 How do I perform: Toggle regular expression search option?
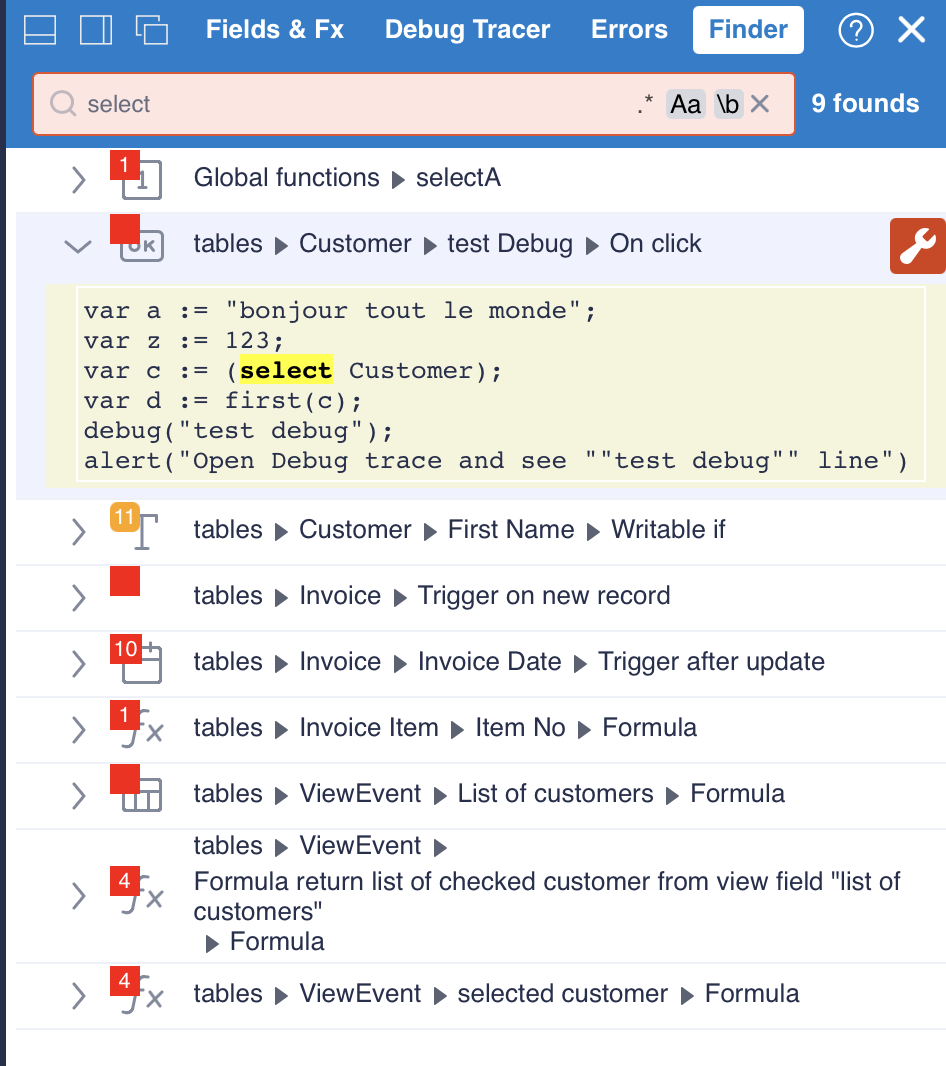point(645,104)
